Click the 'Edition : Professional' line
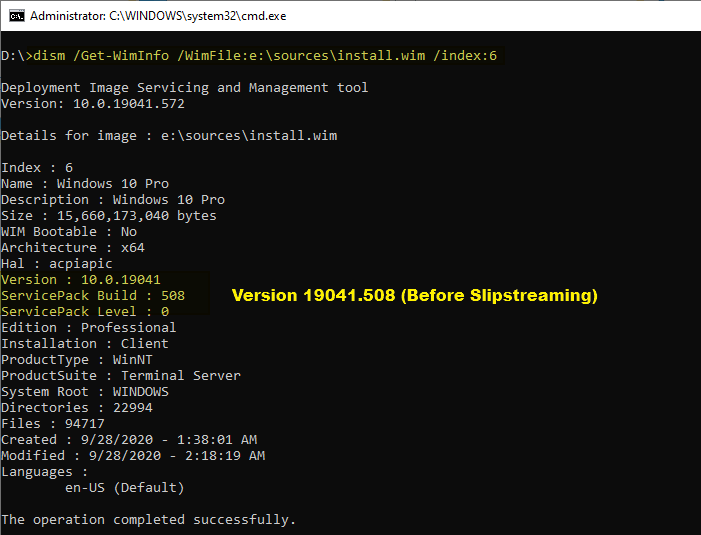The image size is (701, 535). pyautogui.click(x=89, y=328)
